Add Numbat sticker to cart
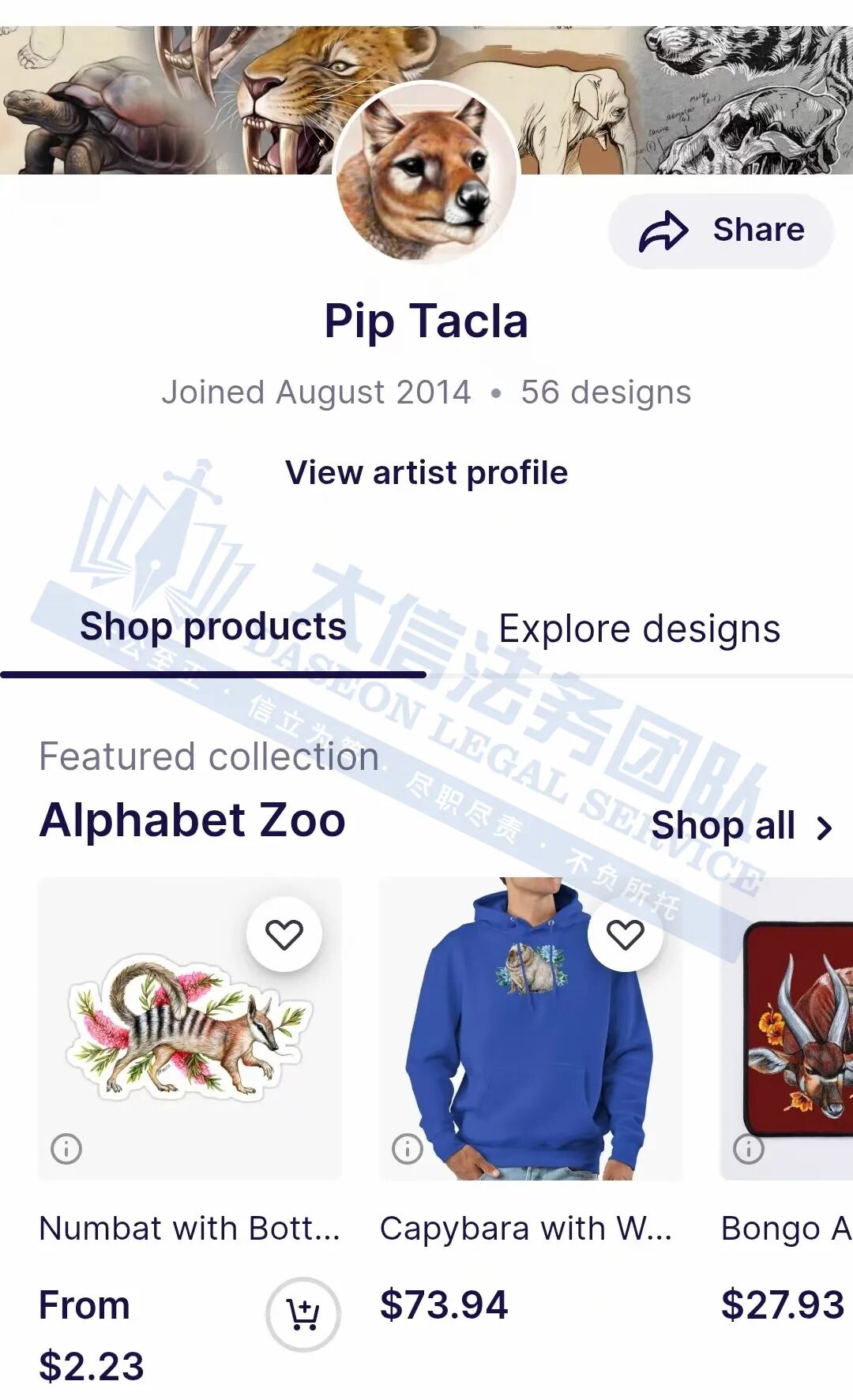The height and width of the screenshot is (1400, 853). (x=303, y=1315)
